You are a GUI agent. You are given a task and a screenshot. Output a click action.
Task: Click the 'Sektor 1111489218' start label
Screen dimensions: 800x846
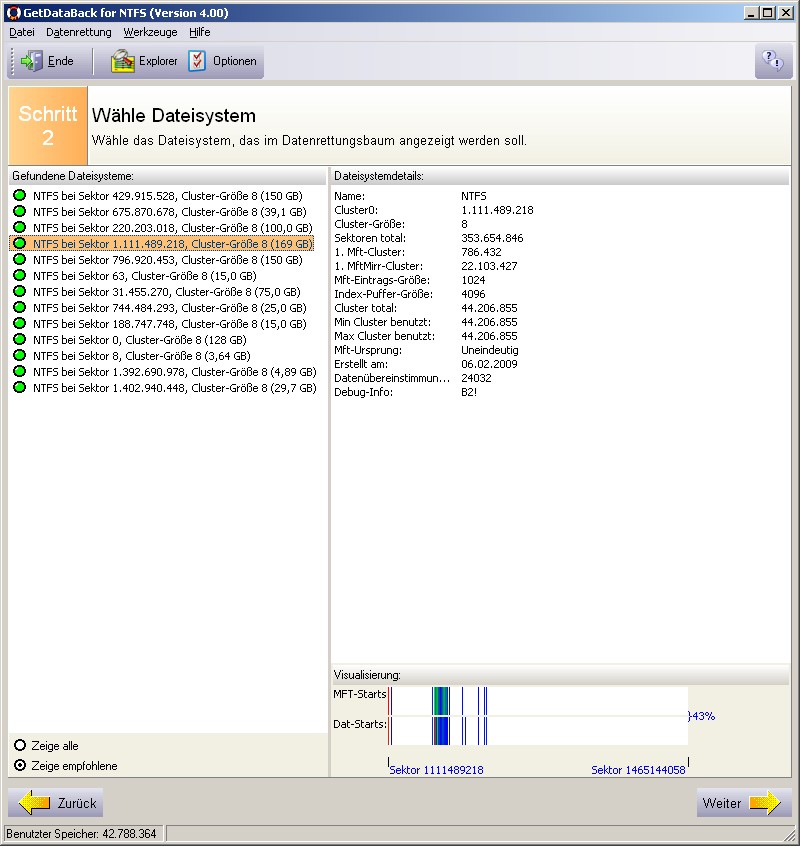(x=436, y=770)
